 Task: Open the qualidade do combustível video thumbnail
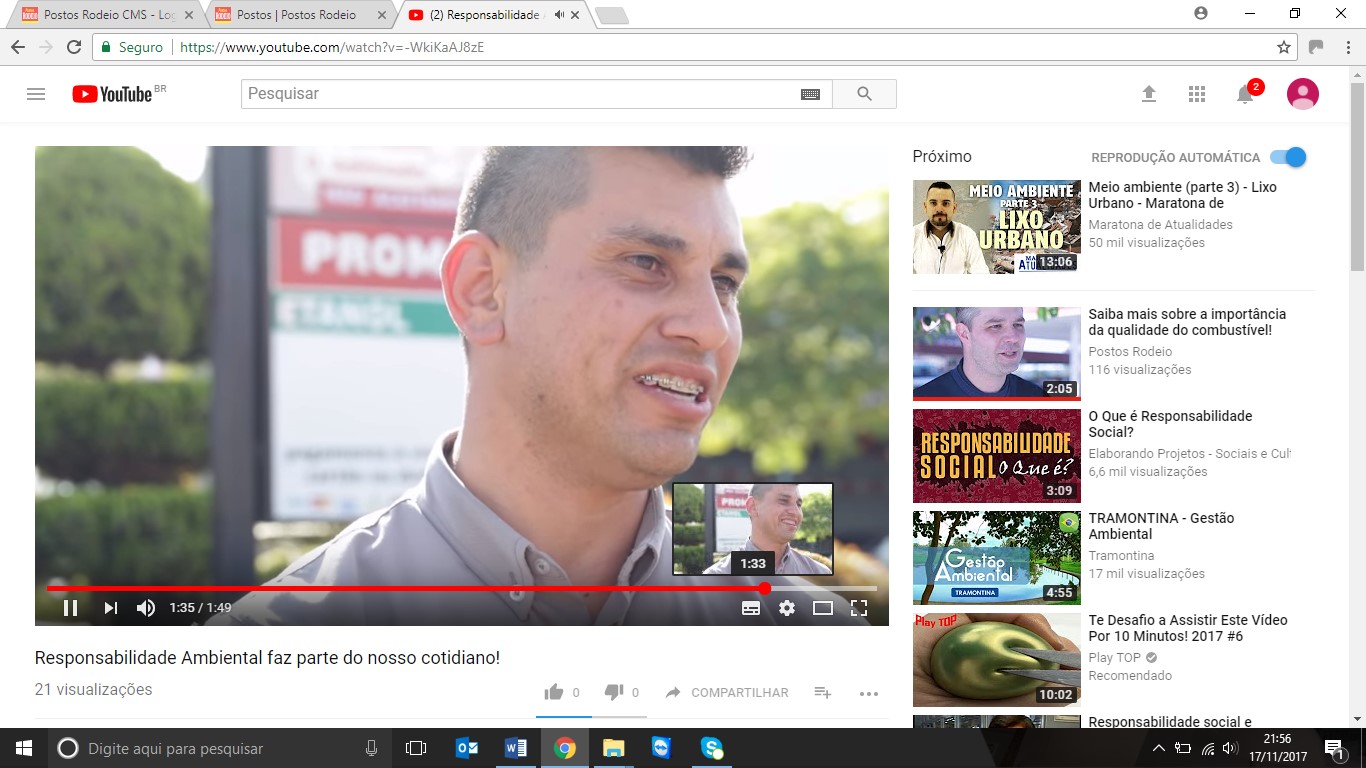[997, 354]
